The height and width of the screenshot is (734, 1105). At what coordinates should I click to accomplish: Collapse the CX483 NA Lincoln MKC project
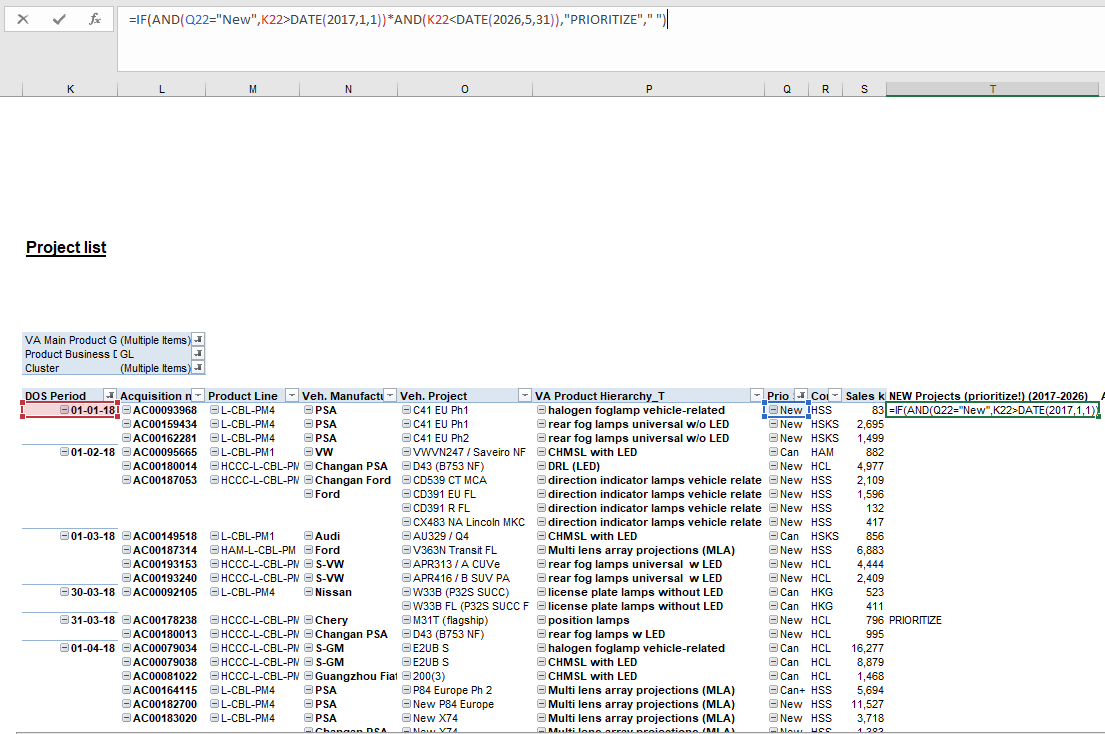[407, 522]
